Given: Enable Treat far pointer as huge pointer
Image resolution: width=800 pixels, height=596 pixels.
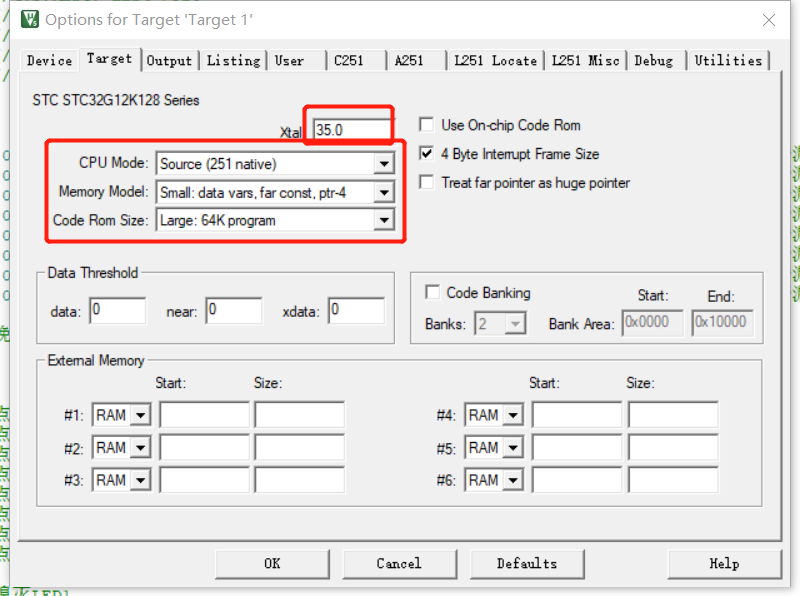Looking at the screenshot, I should click(x=426, y=183).
